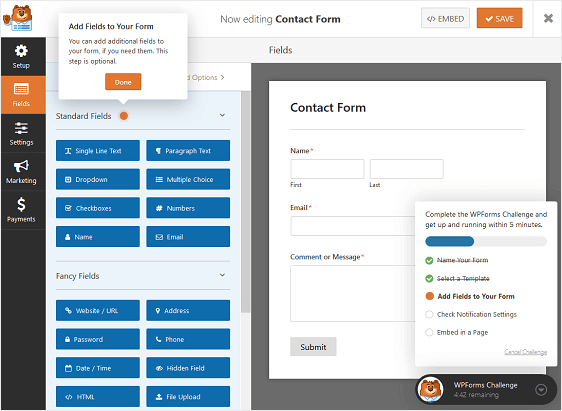Click the Name Your Form checkmark

(429, 261)
